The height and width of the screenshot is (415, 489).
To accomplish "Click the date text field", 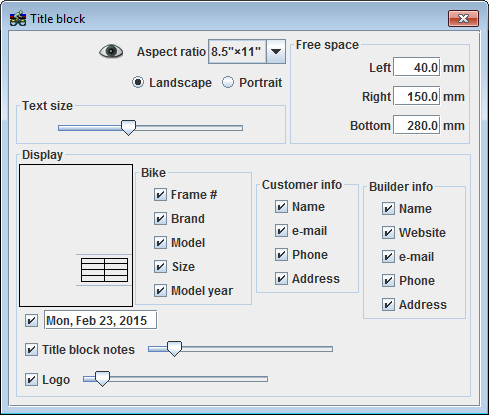I will (x=100, y=320).
